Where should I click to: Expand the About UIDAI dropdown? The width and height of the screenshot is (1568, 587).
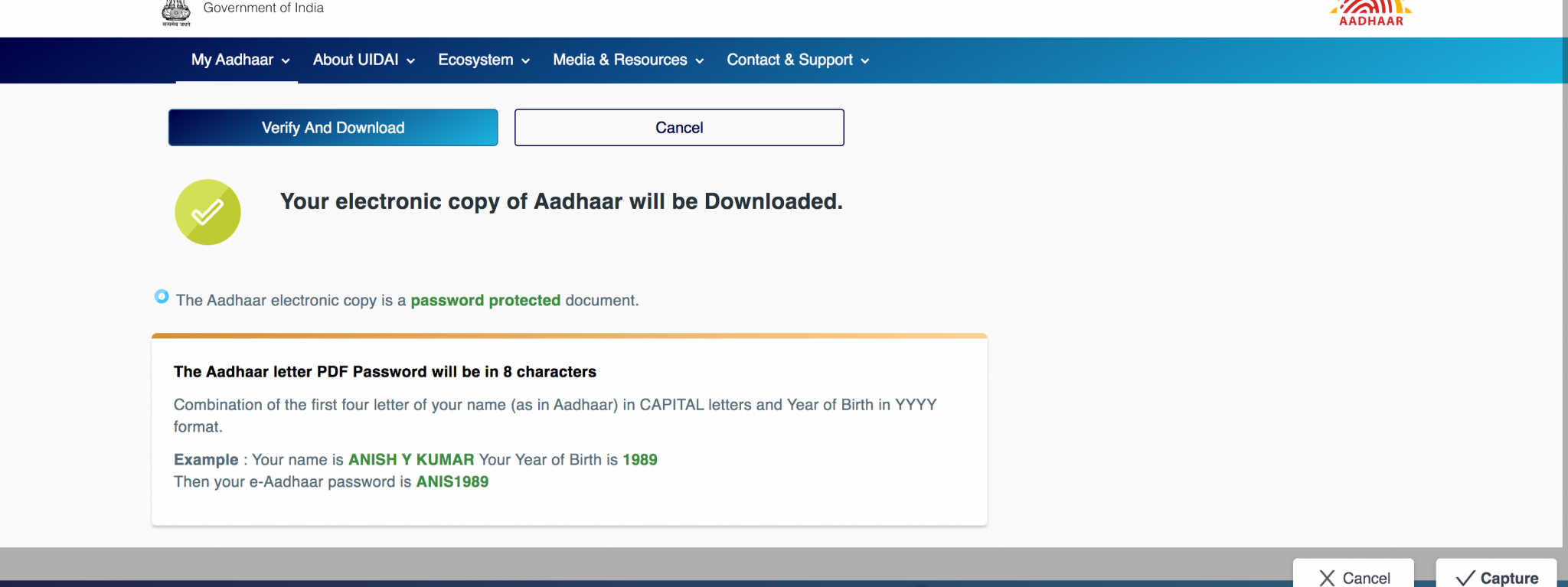click(411, 60)
